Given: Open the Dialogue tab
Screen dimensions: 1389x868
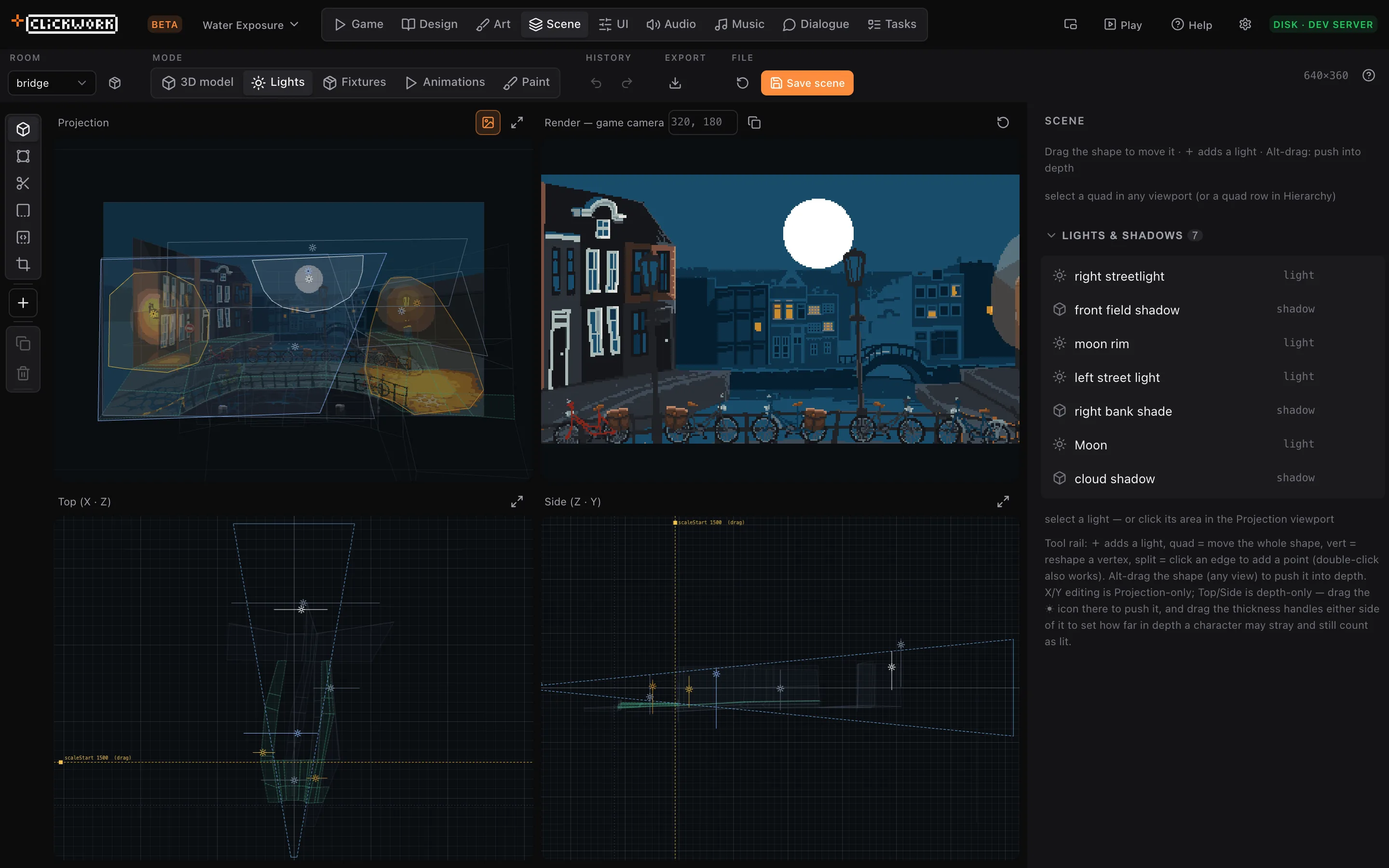Looking at the screenshot, I should click(816, 24).
